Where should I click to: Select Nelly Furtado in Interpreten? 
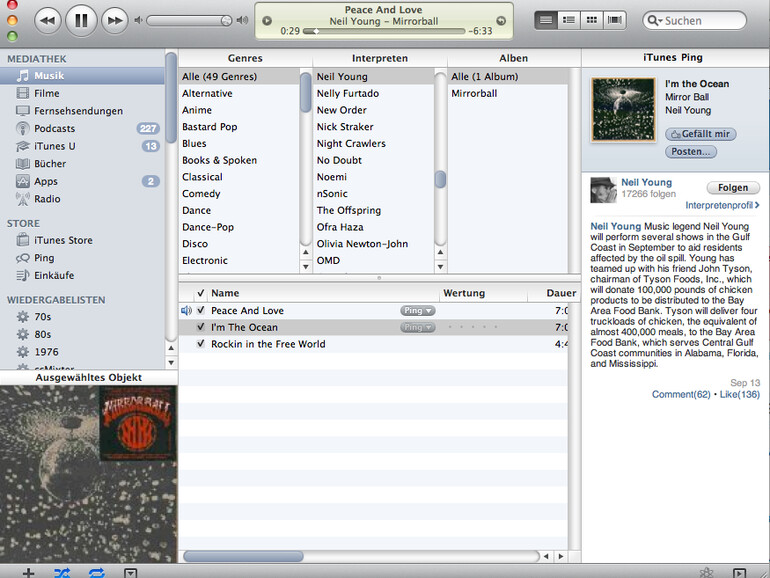click(x=374, y=93)
